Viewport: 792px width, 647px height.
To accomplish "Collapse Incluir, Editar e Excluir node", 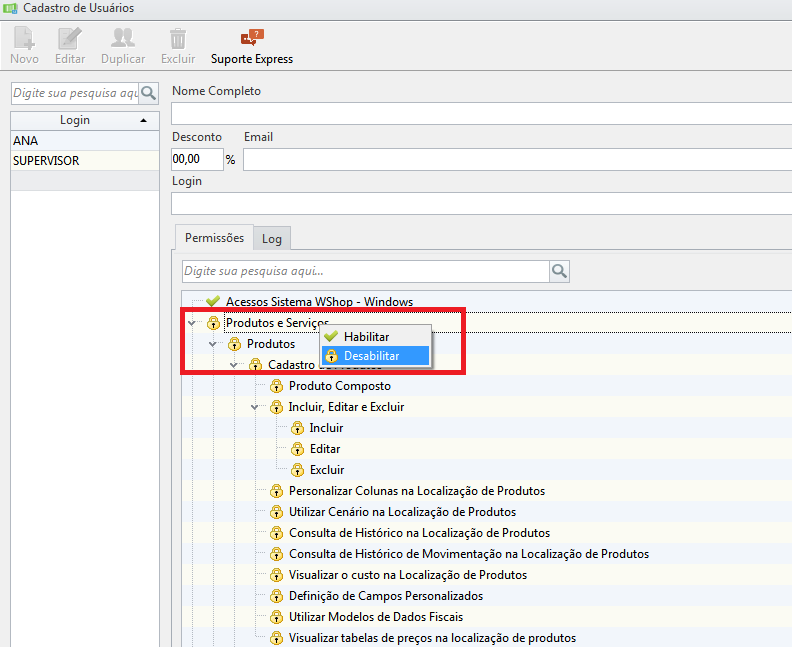I will pyautogui.click(x=255, y=407).
